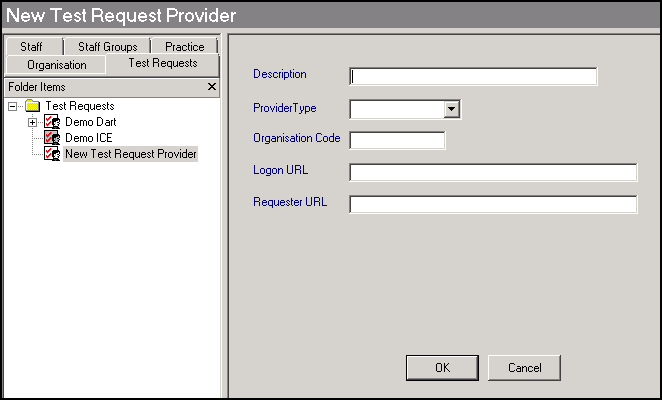Click the Organisation Code field
Screen dimensions: 662x400
(x=397, y=141)
